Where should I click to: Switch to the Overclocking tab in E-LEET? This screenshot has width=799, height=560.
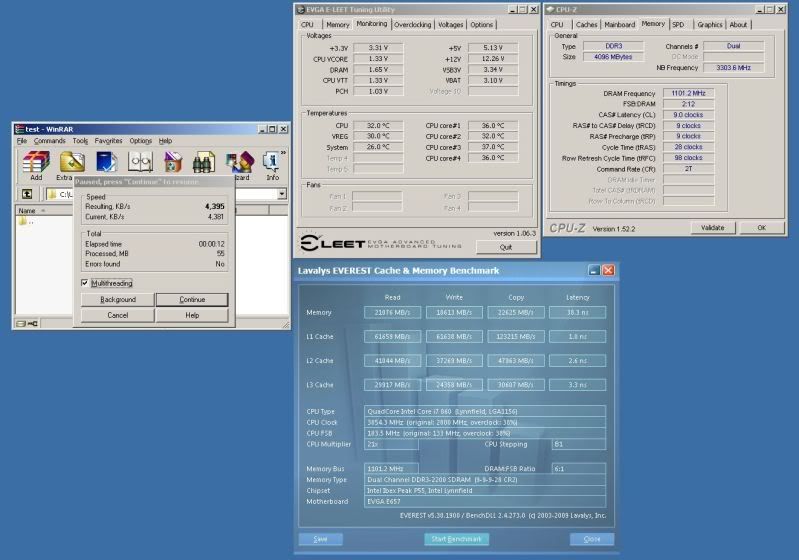click(x=412, y=24)
